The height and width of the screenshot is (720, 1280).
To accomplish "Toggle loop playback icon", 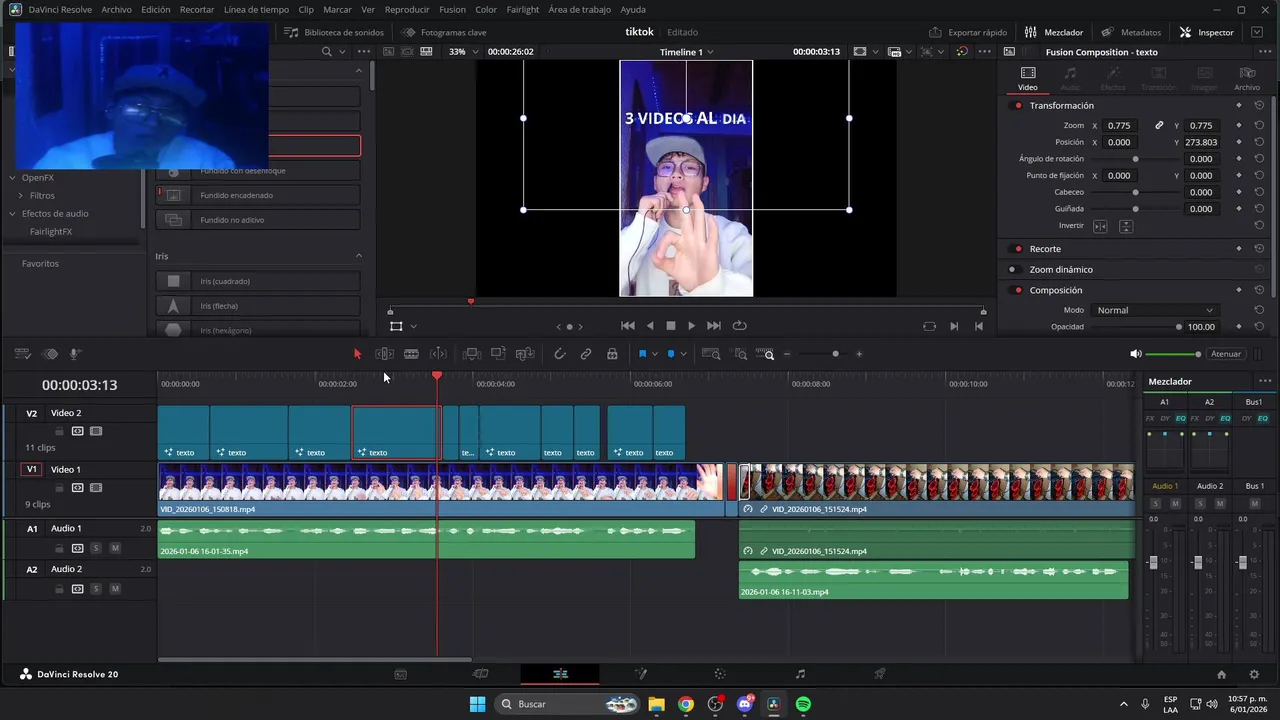I will (x=740, y=326).
